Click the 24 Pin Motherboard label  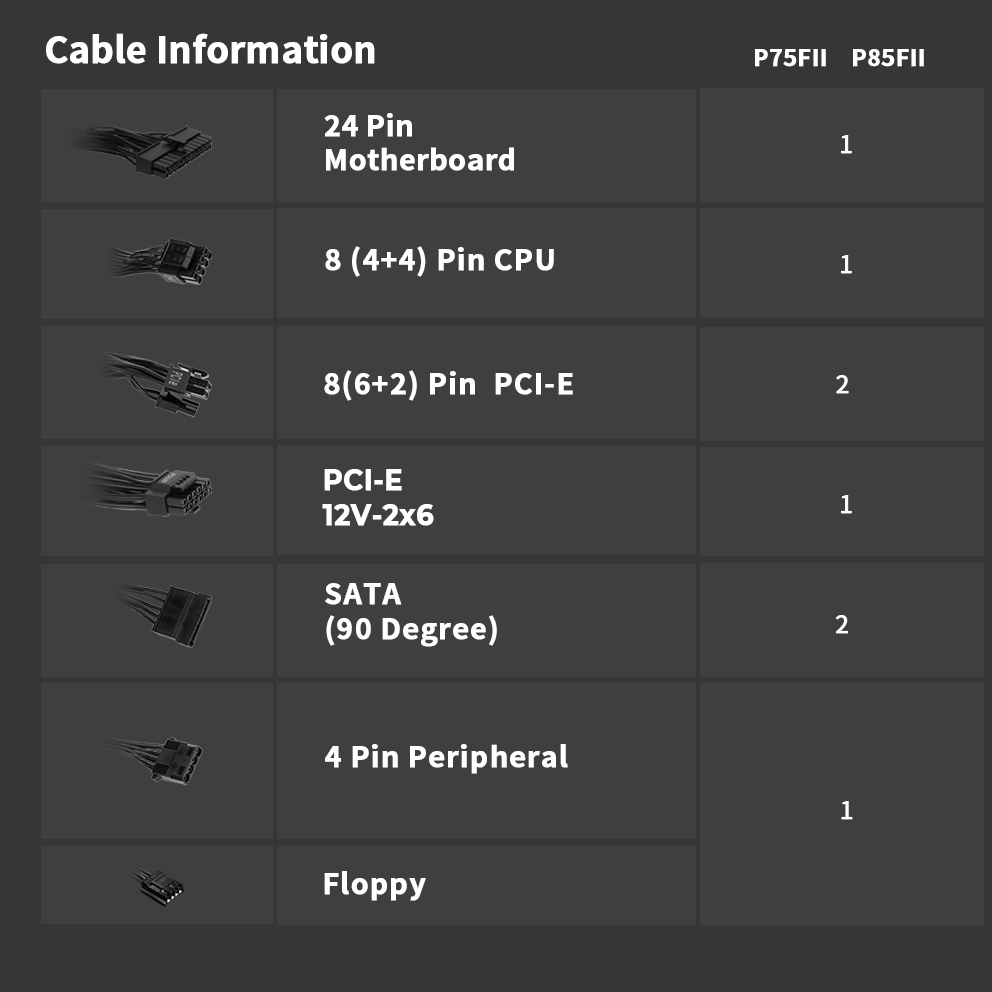(x=419, y=143)
